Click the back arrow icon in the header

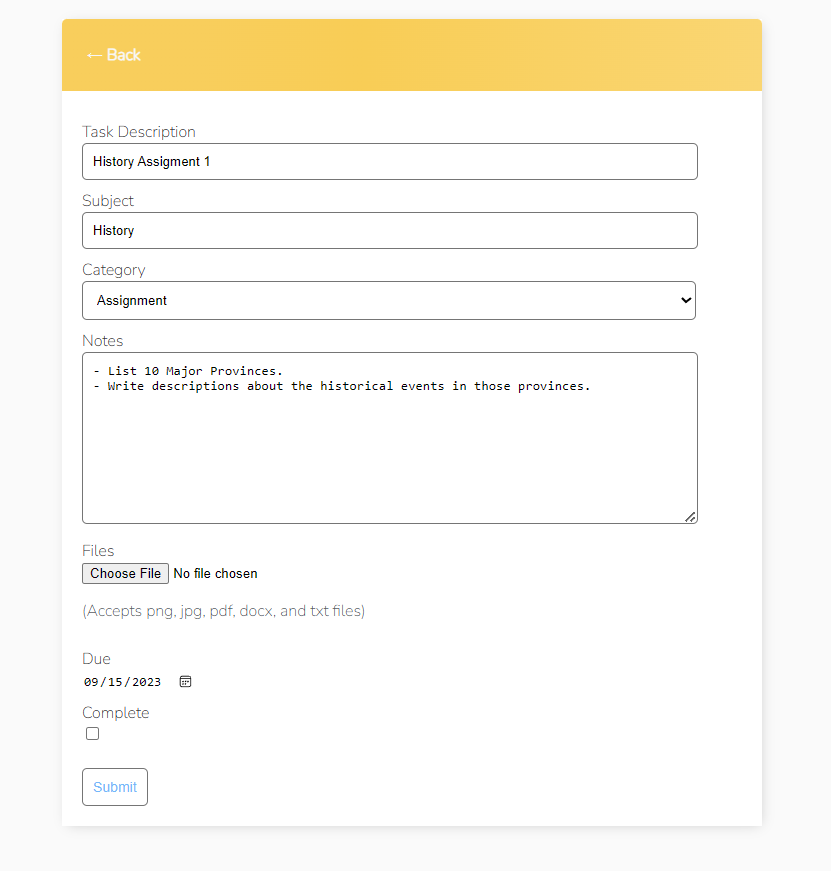93,55
